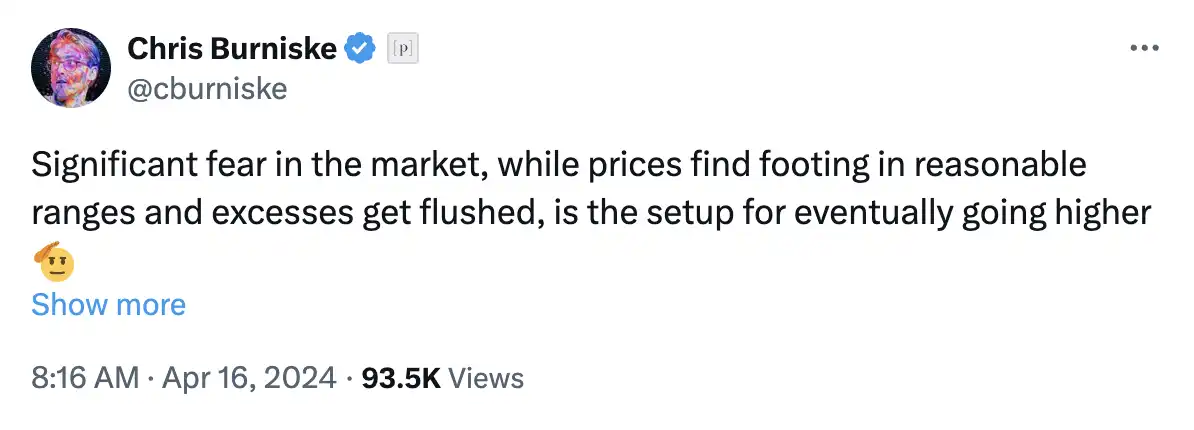This screenshot has height=430, width=1194.
Task: Open the @cburniske handle link
Action: pos(207,89)
